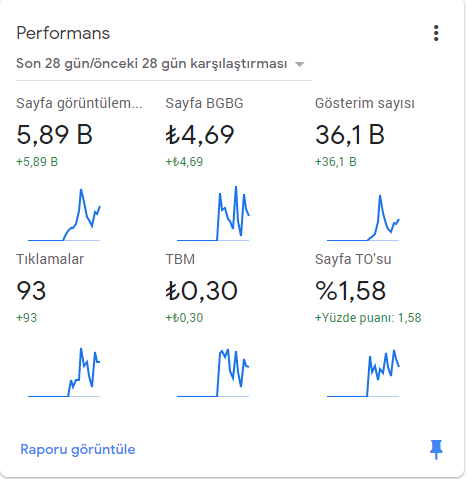Click the ₺0,30 TBM value
The width and height of the screenshot is (467, 479).
point(201,291)
